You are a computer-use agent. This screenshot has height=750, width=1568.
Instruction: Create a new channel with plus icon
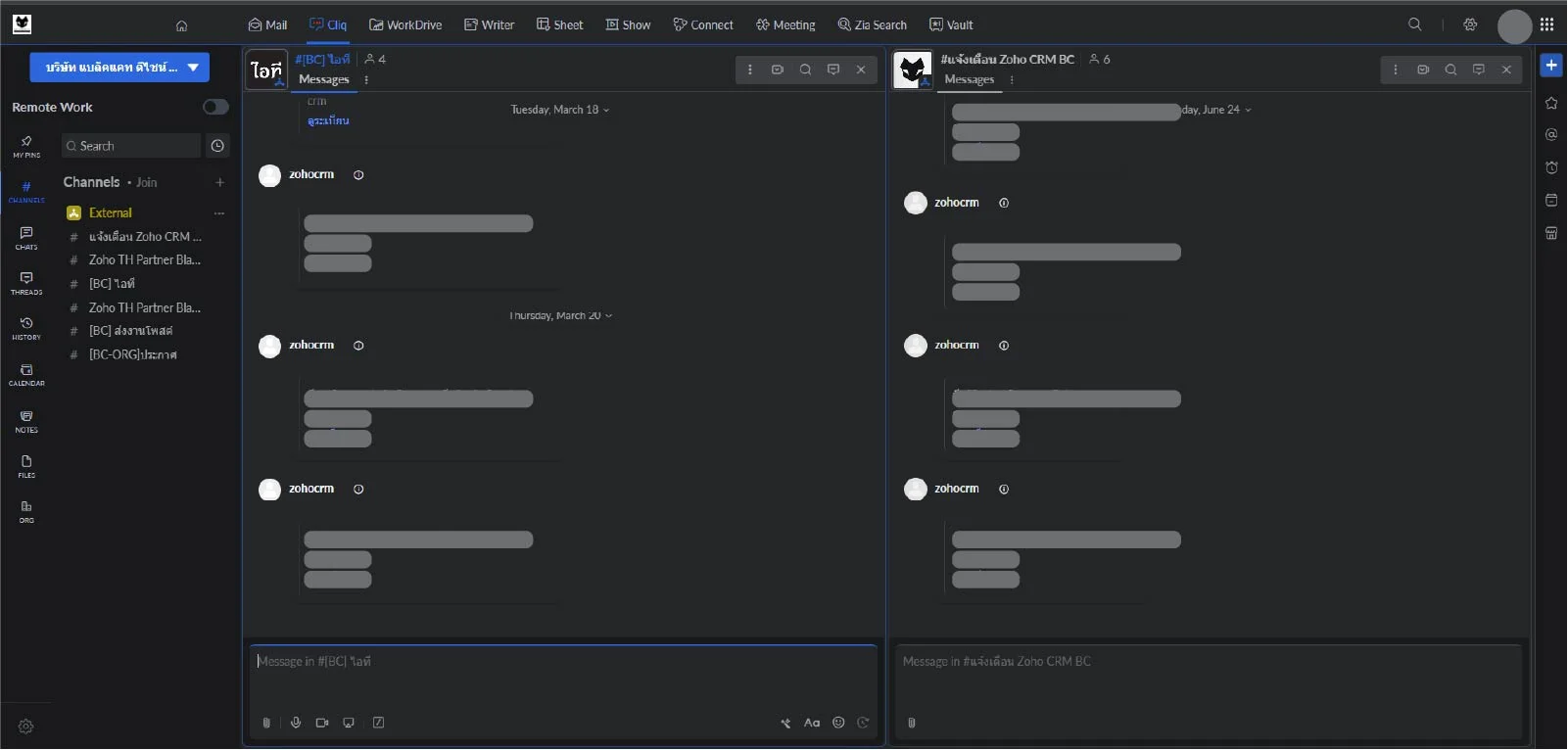point(219,182)
